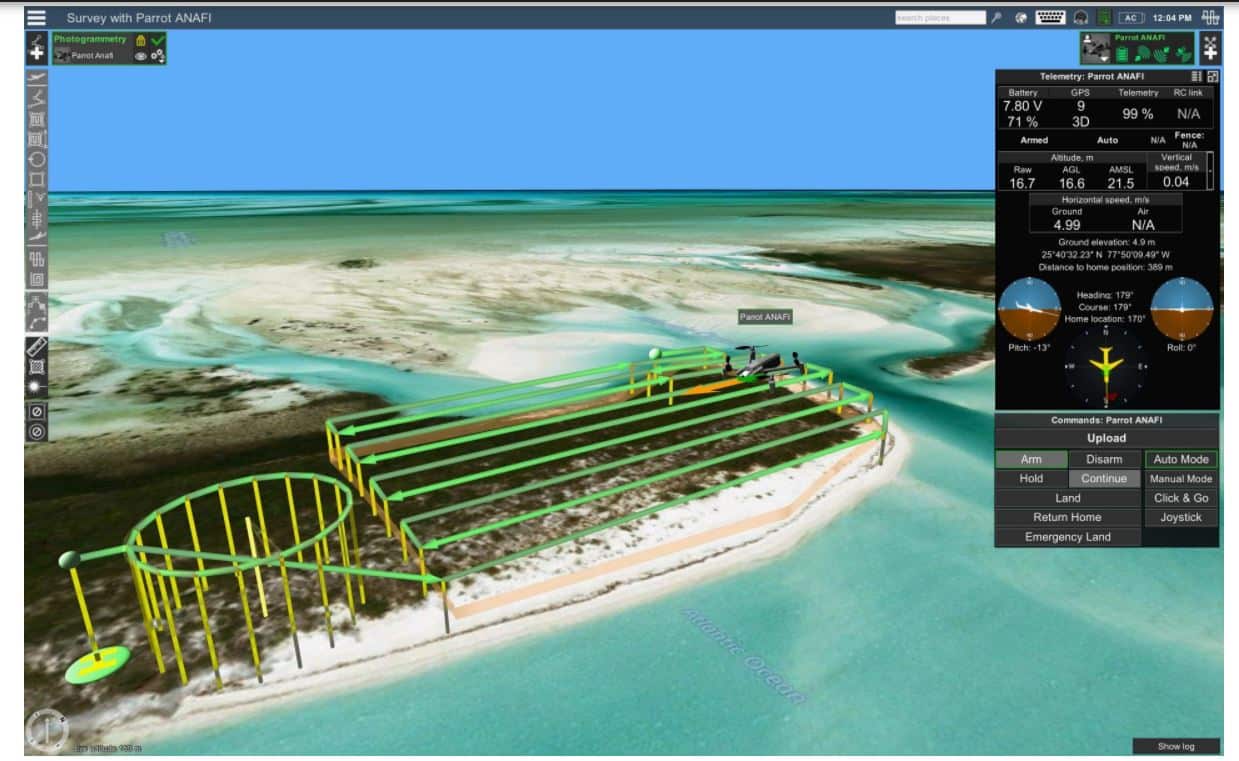Click the Continue button
This screenshot has height=761, width=1239.
(x=1104, y=478)
